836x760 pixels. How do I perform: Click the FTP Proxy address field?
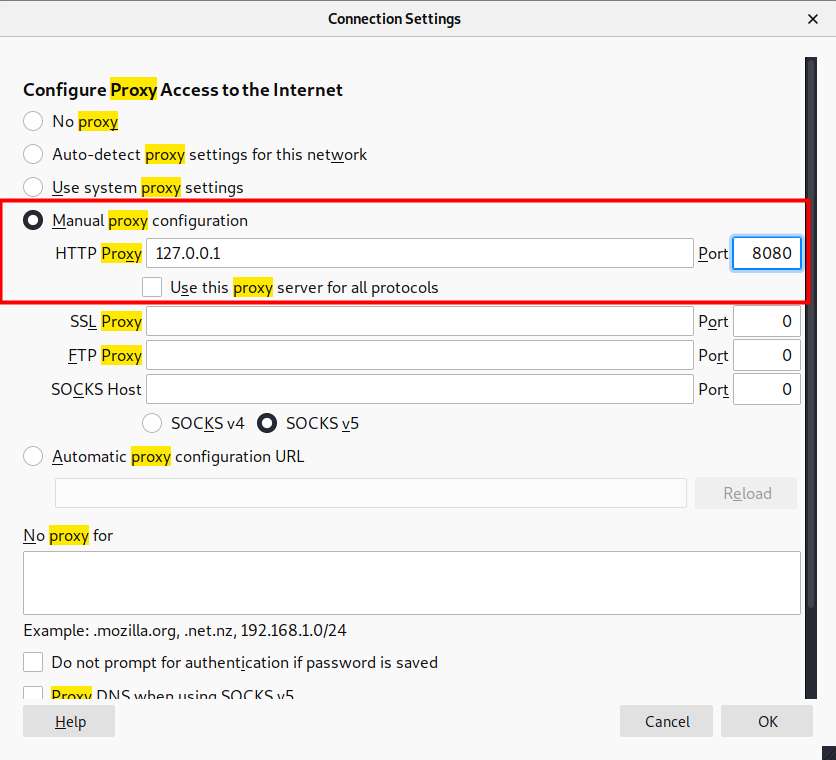coord(420,356)
